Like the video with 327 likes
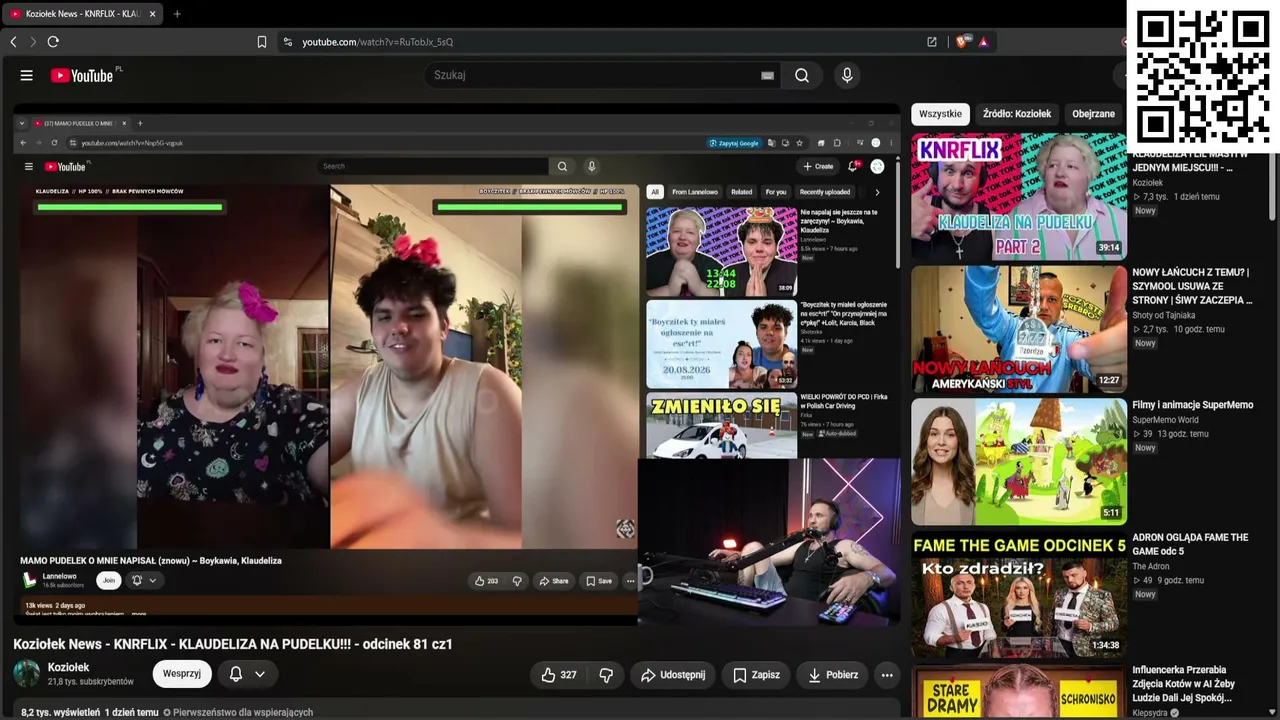 (x=559, y=675)
